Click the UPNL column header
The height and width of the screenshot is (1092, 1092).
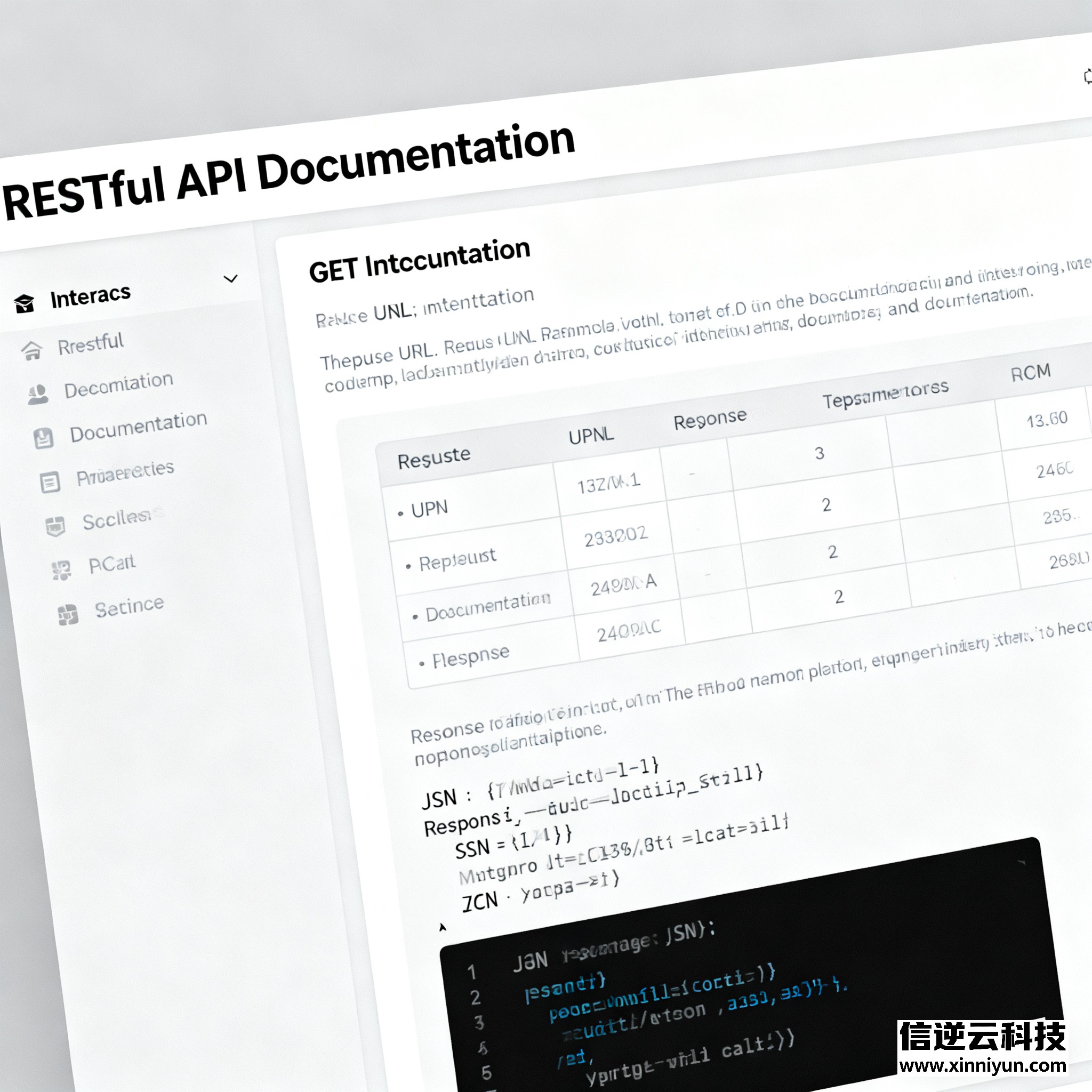pyautogui.click(x=591, y=436)
